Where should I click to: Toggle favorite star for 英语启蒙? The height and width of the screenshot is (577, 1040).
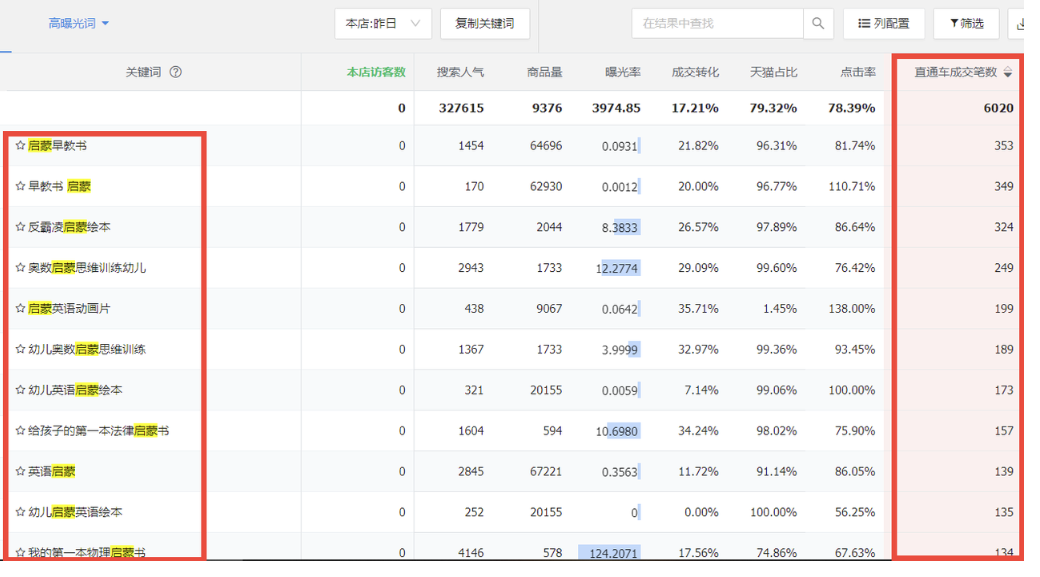[20, 472]
